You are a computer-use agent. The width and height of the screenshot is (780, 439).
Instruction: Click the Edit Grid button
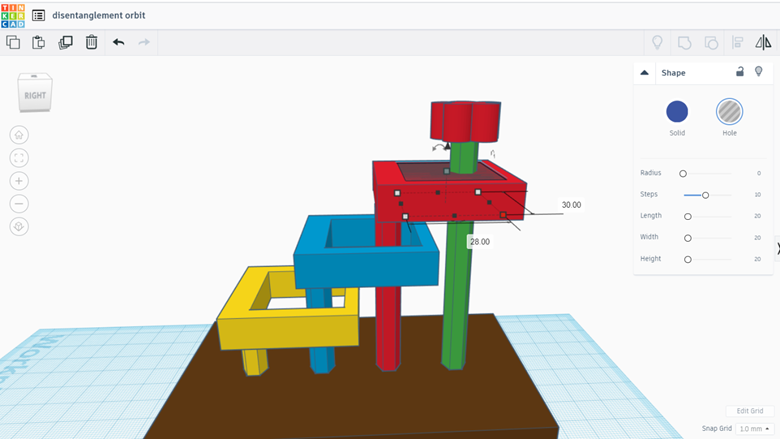point(750,411)
